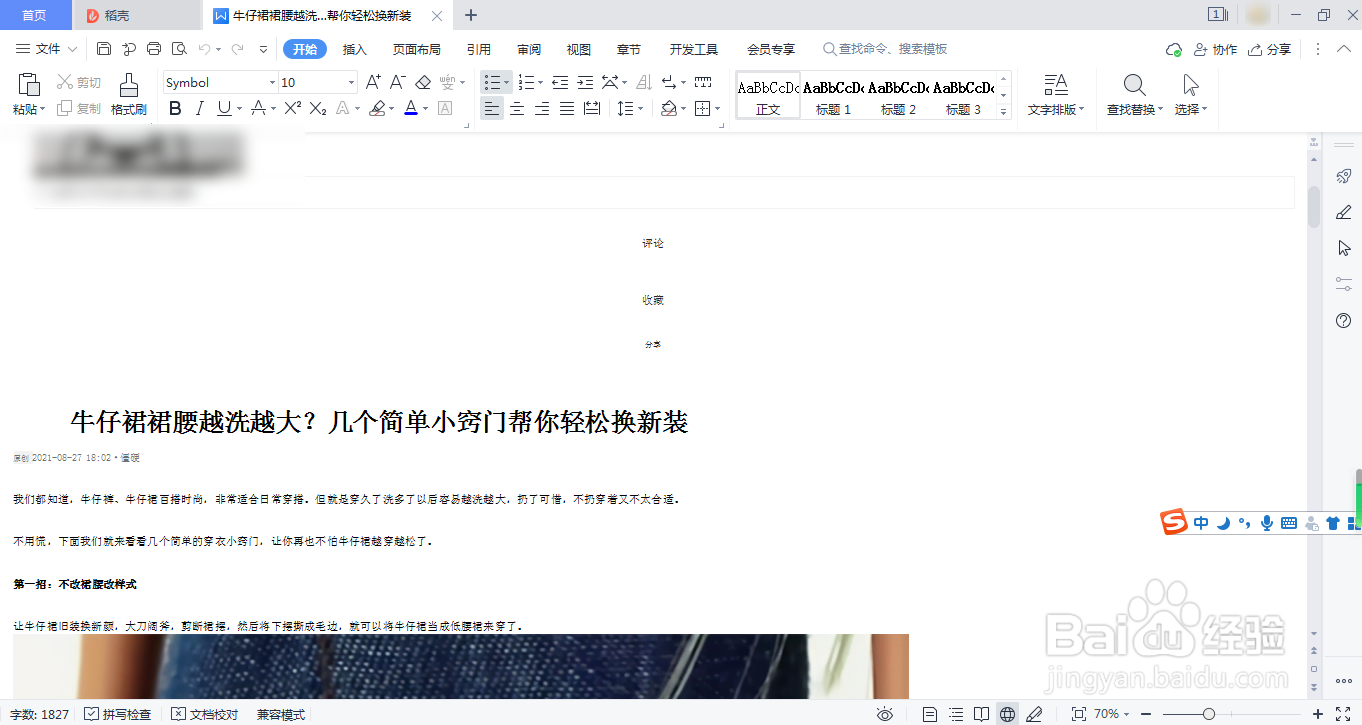Open the font size 10 dropdown

click(351, 83)
